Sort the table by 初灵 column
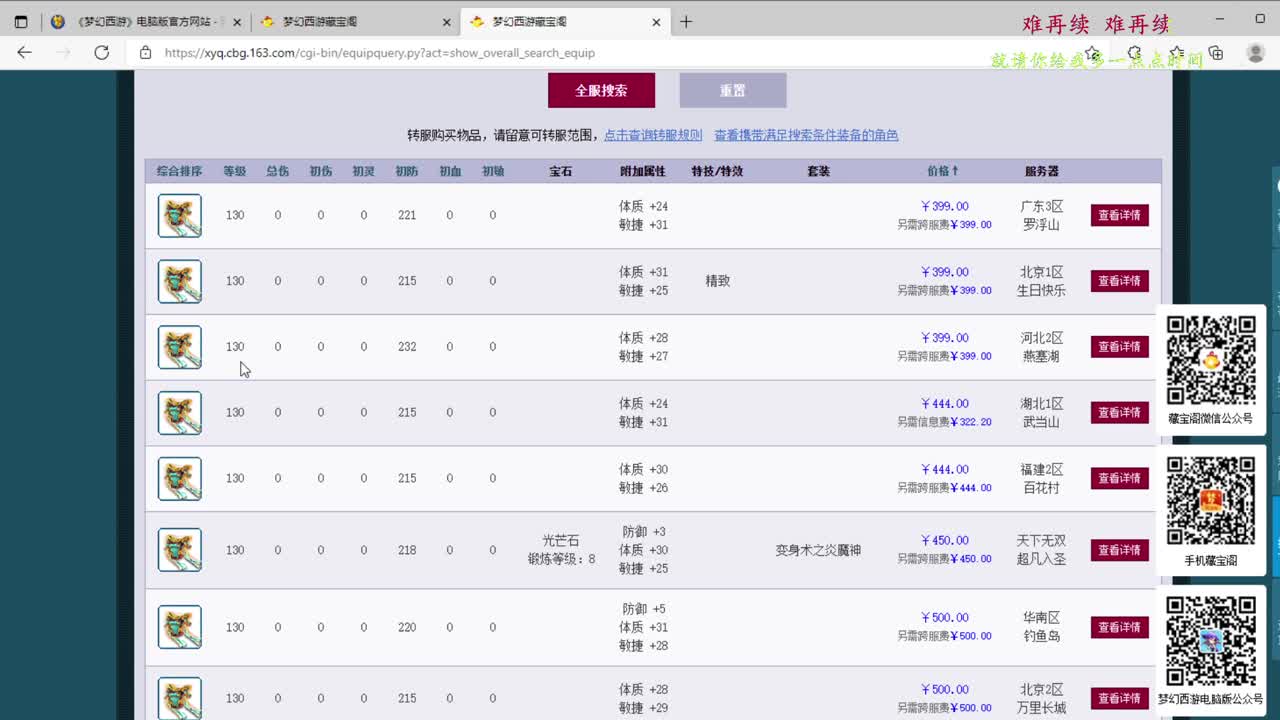Viewport: 1280px width, 720px height. pos(364,171)
